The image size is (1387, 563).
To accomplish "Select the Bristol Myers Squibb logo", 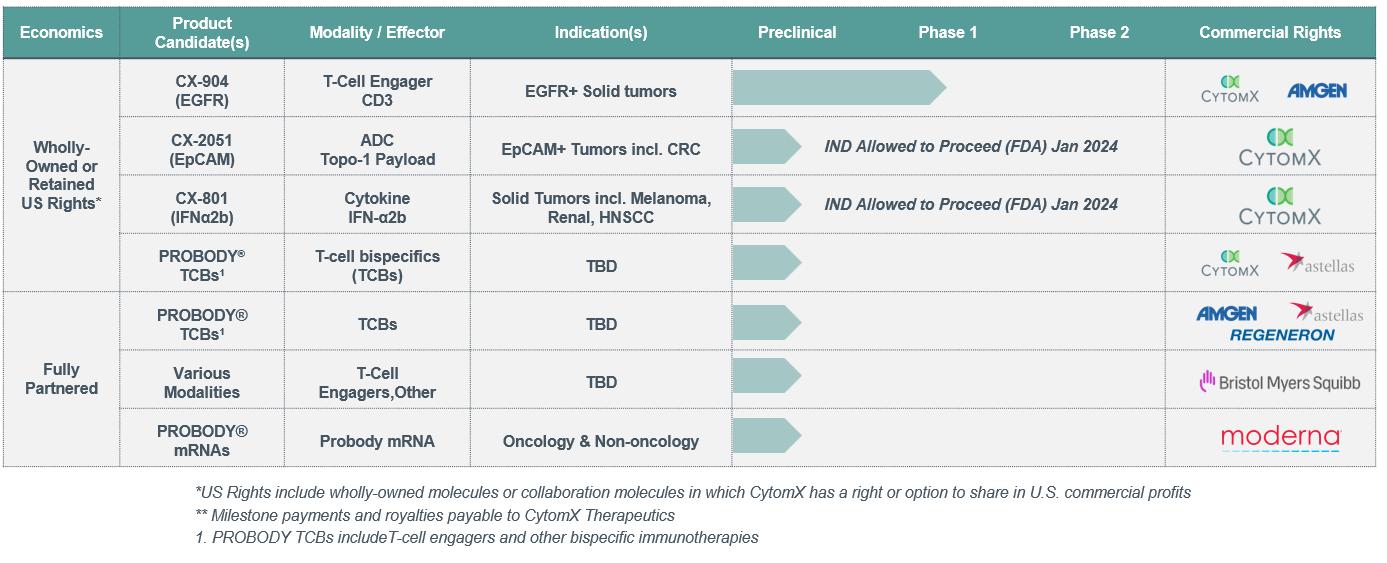I will click(x=1279, y=382).
